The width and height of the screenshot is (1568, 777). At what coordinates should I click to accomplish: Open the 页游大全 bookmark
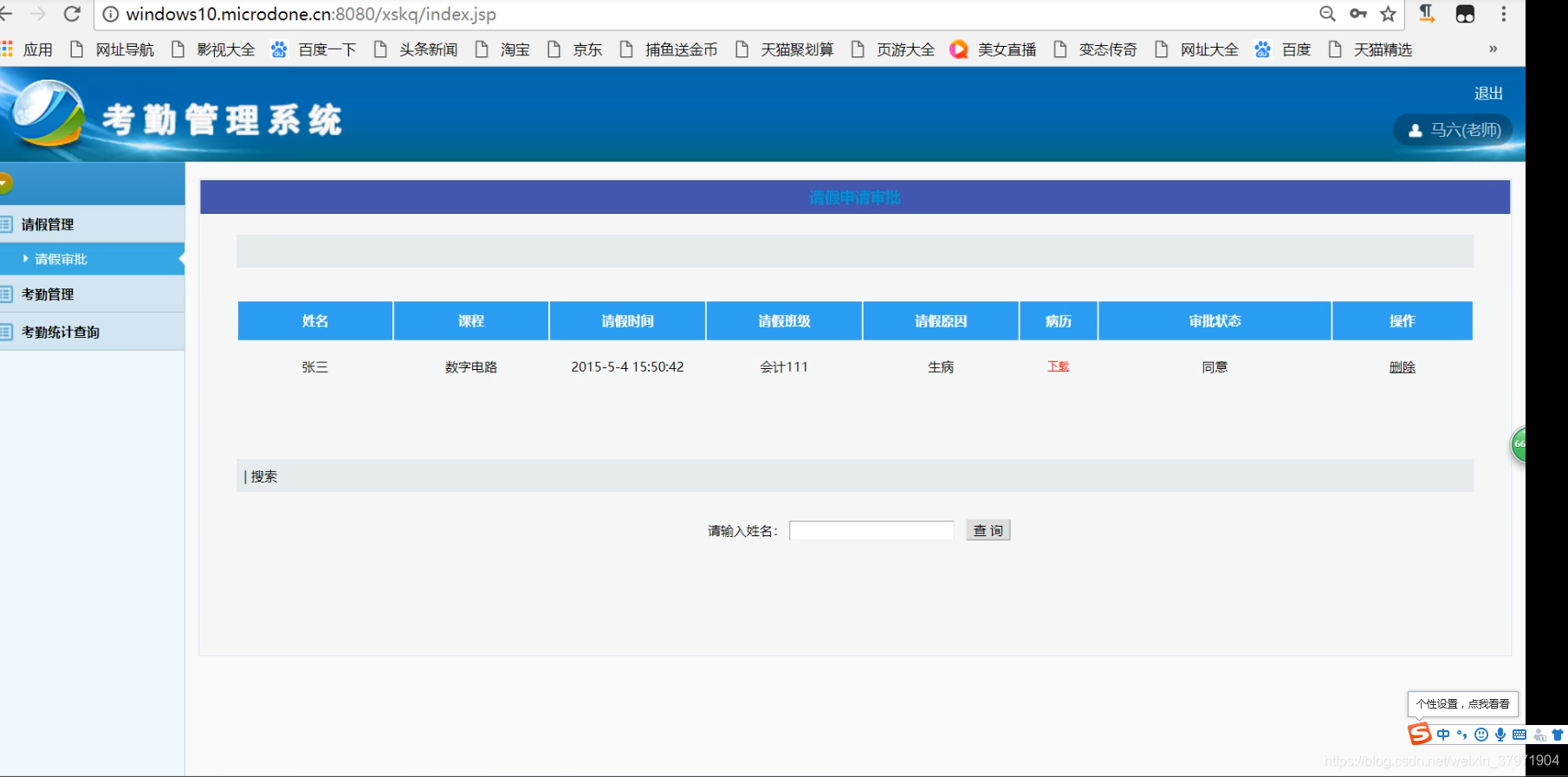(893, 49)
